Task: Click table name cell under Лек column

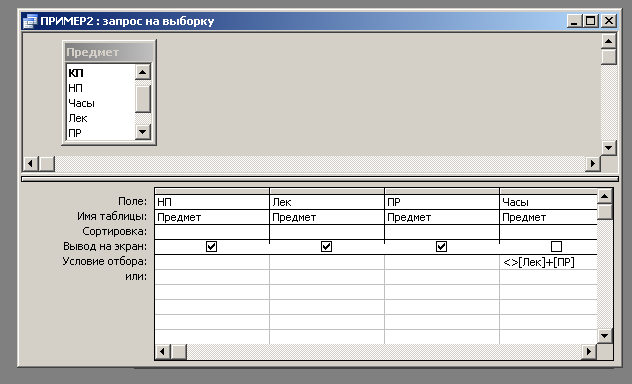Action: 327,217
